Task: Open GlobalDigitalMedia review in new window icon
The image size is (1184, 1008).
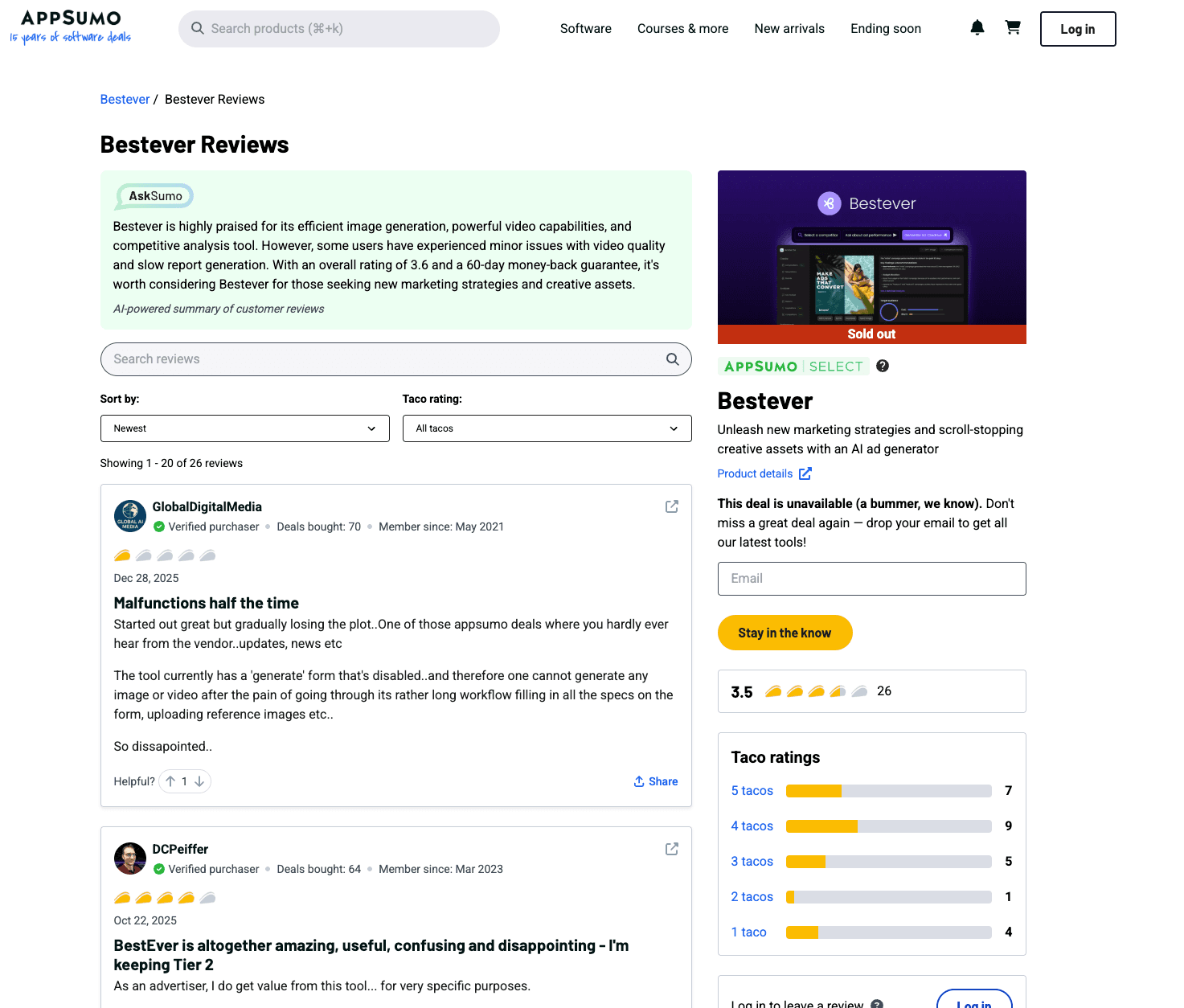Action: pyautogui.click(x=672, y=506)
